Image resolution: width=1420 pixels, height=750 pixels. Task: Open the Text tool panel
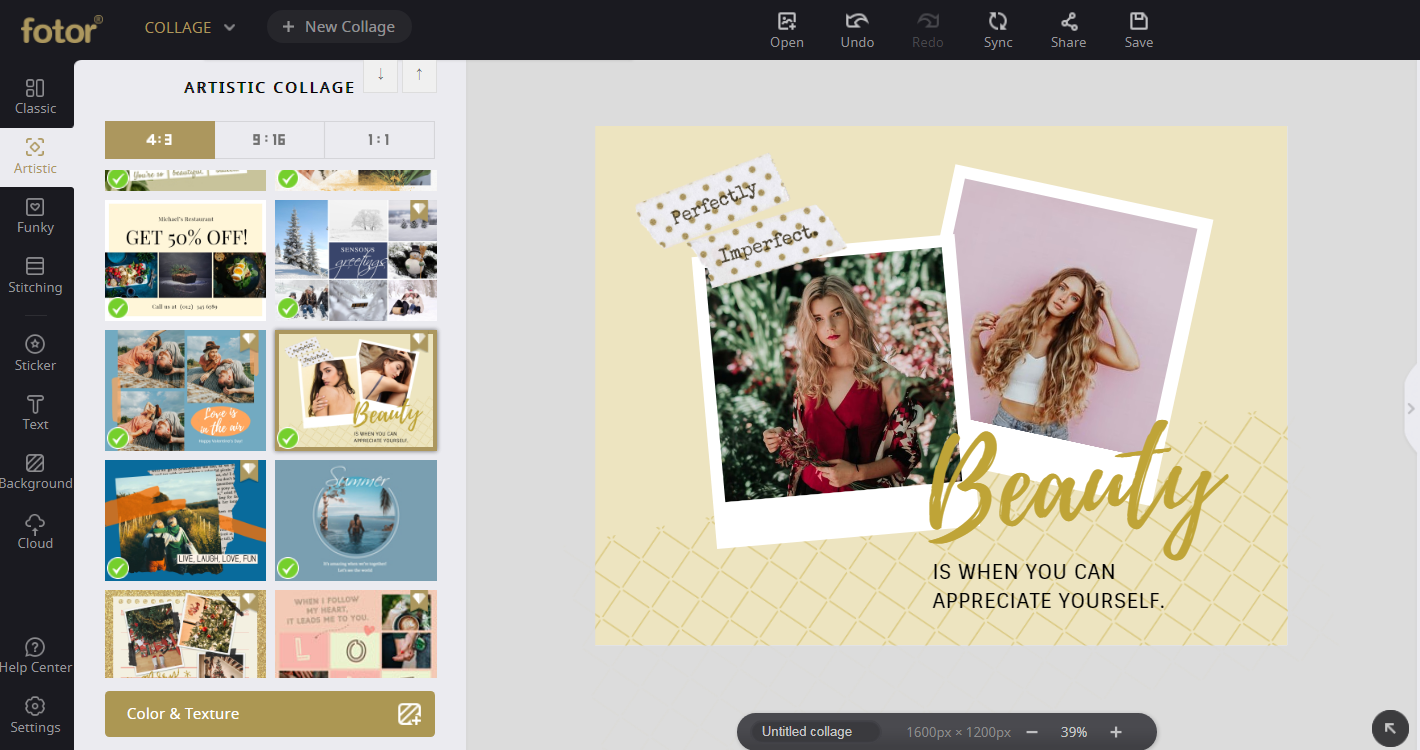pos(35,413)
